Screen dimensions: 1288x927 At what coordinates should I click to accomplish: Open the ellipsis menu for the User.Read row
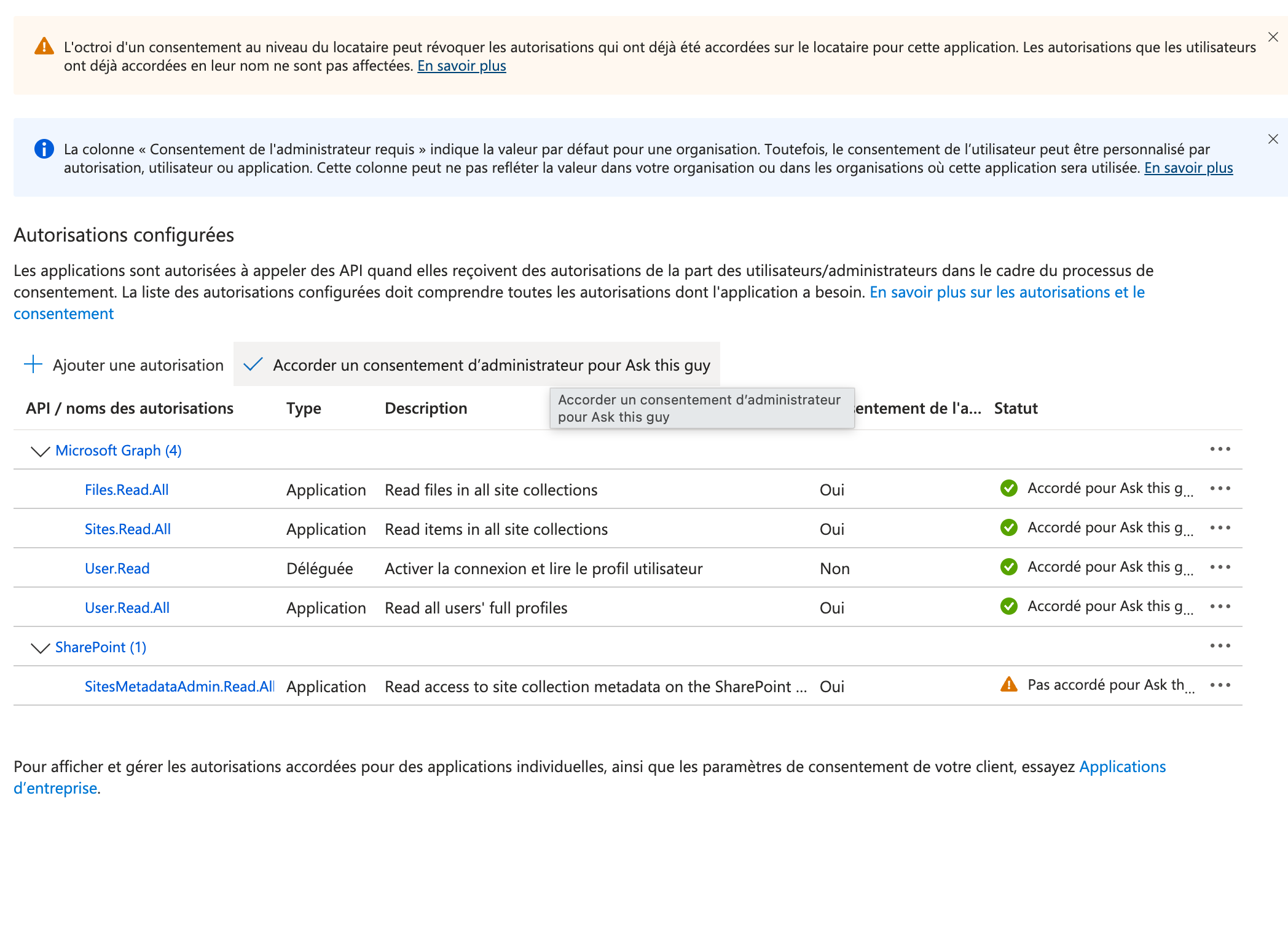(x=1220, y=567)
